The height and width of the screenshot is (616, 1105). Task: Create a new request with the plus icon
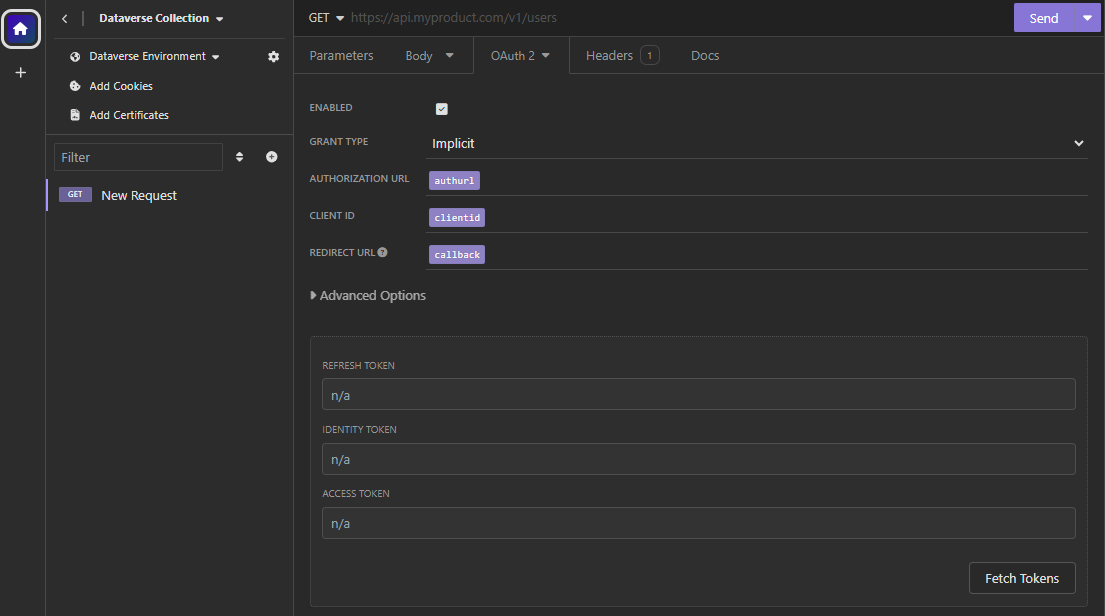[x=271, y=157]
